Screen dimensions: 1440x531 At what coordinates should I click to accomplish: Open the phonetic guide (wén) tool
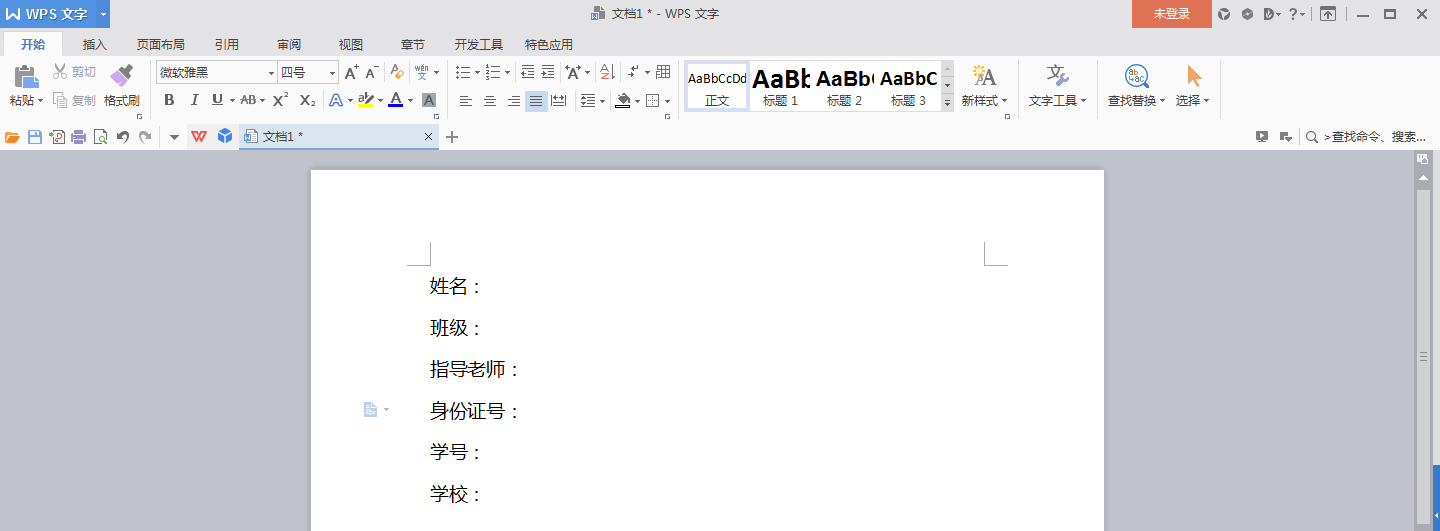[422, 72]
